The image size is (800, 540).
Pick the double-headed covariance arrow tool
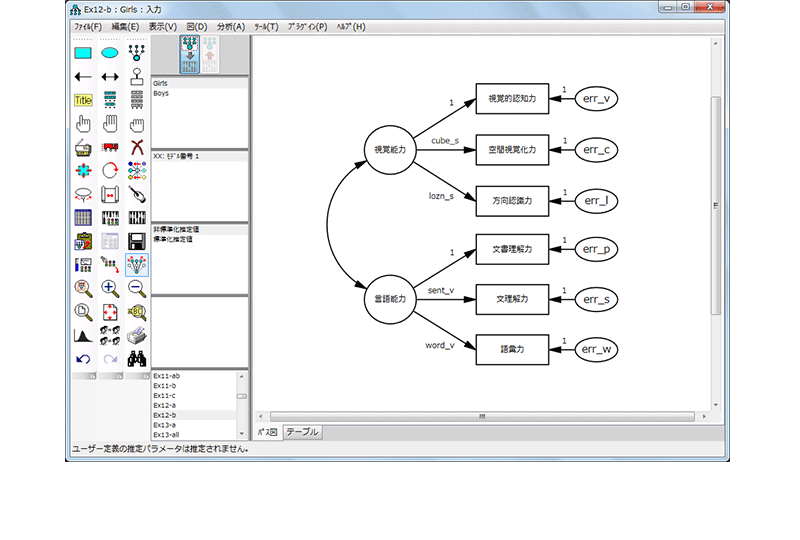(110, 76)
